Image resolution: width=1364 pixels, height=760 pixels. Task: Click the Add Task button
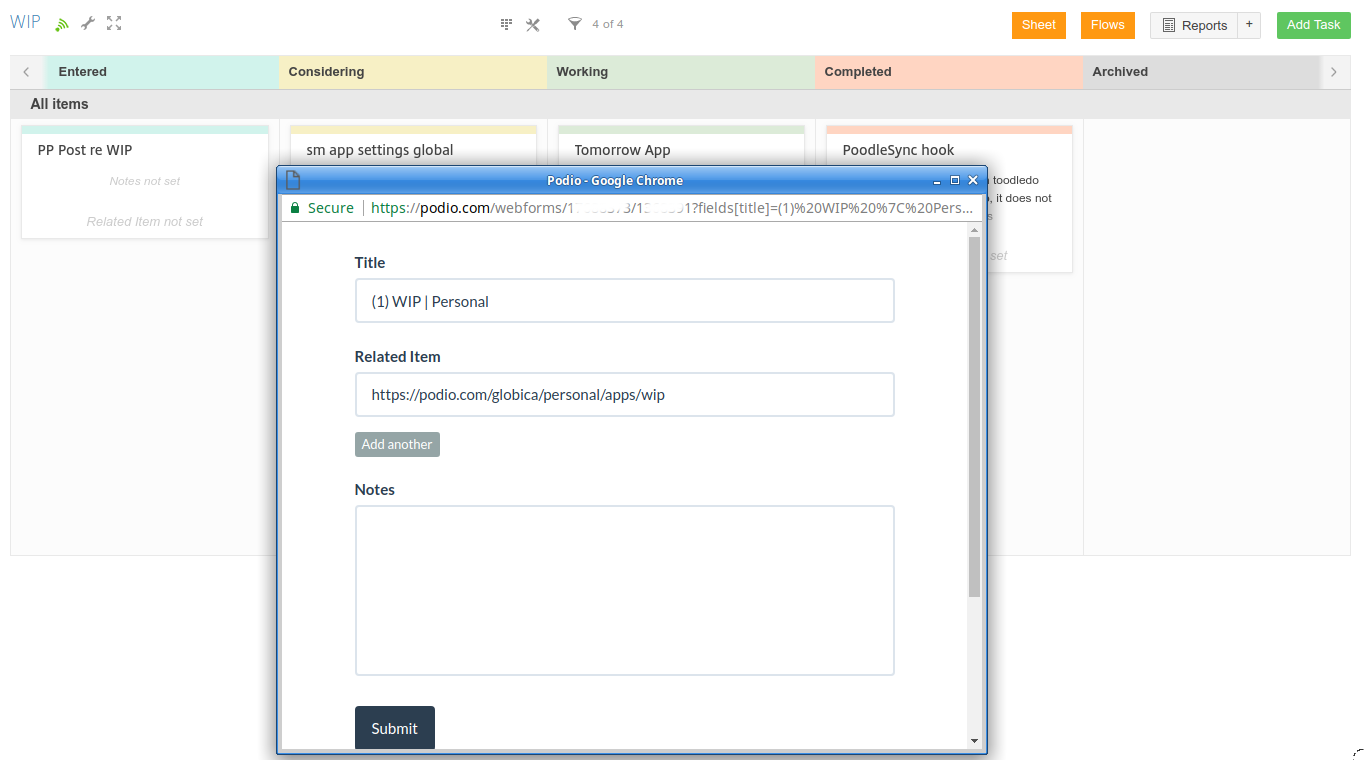(1313, 25)
